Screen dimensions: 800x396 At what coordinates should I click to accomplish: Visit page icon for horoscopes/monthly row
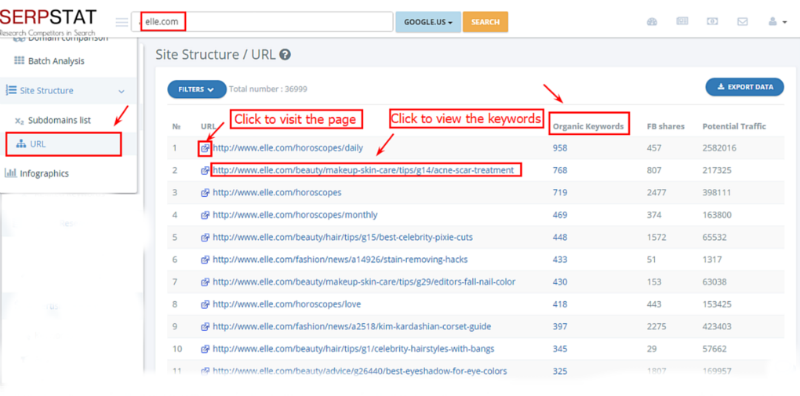coord(205,215)
